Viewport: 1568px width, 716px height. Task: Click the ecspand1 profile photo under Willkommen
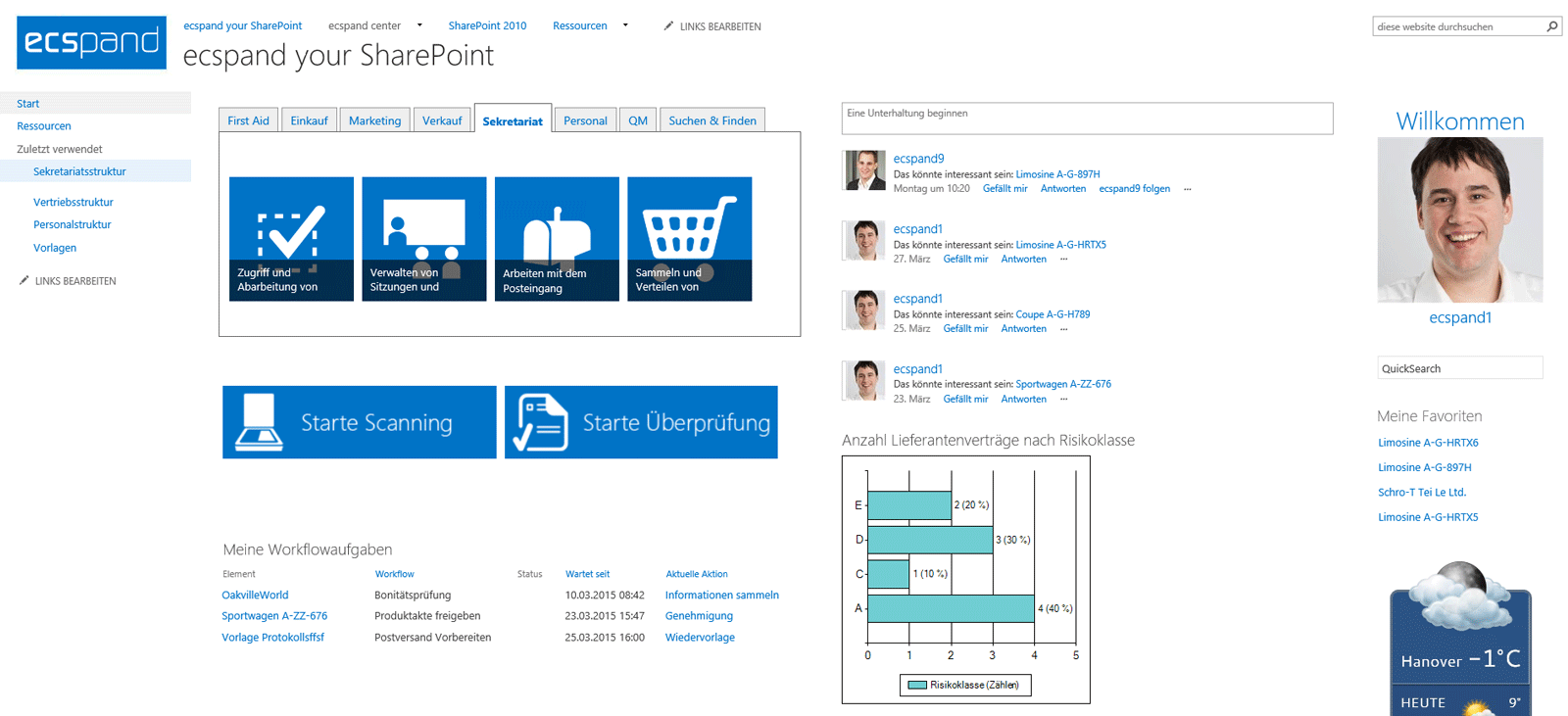coord(1459,219)
